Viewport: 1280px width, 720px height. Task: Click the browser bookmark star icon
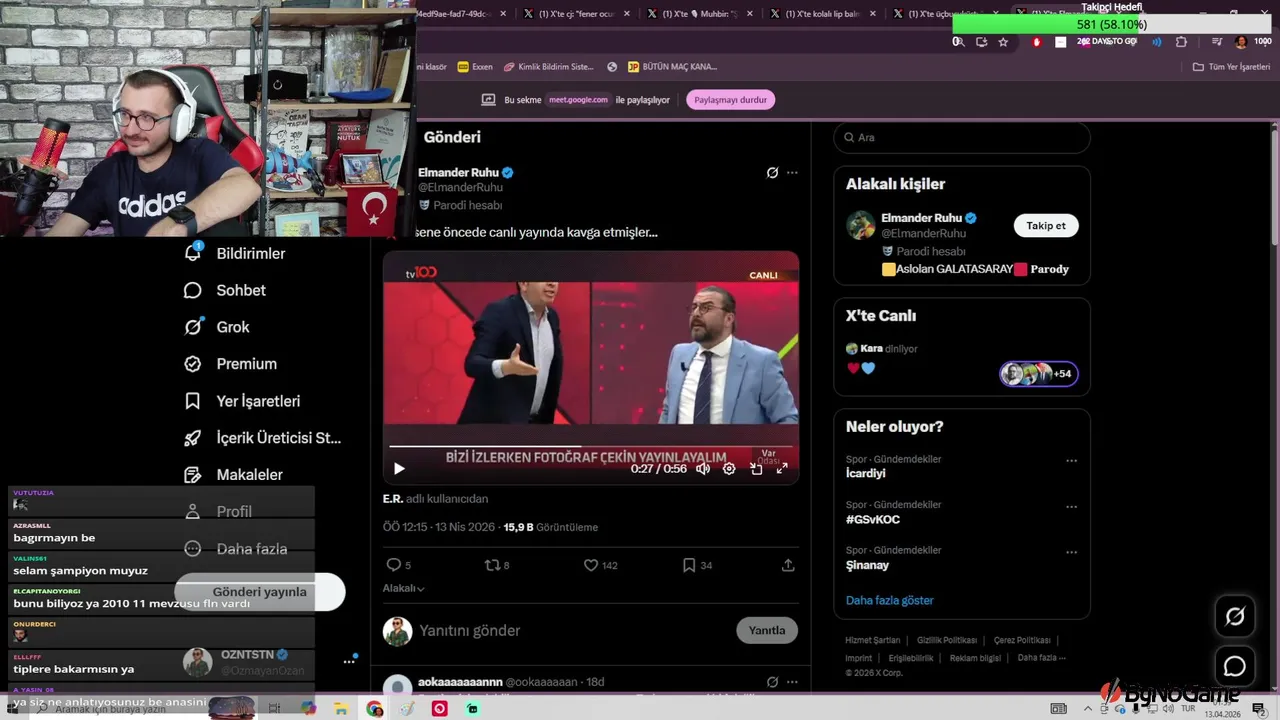[1003, 42]
